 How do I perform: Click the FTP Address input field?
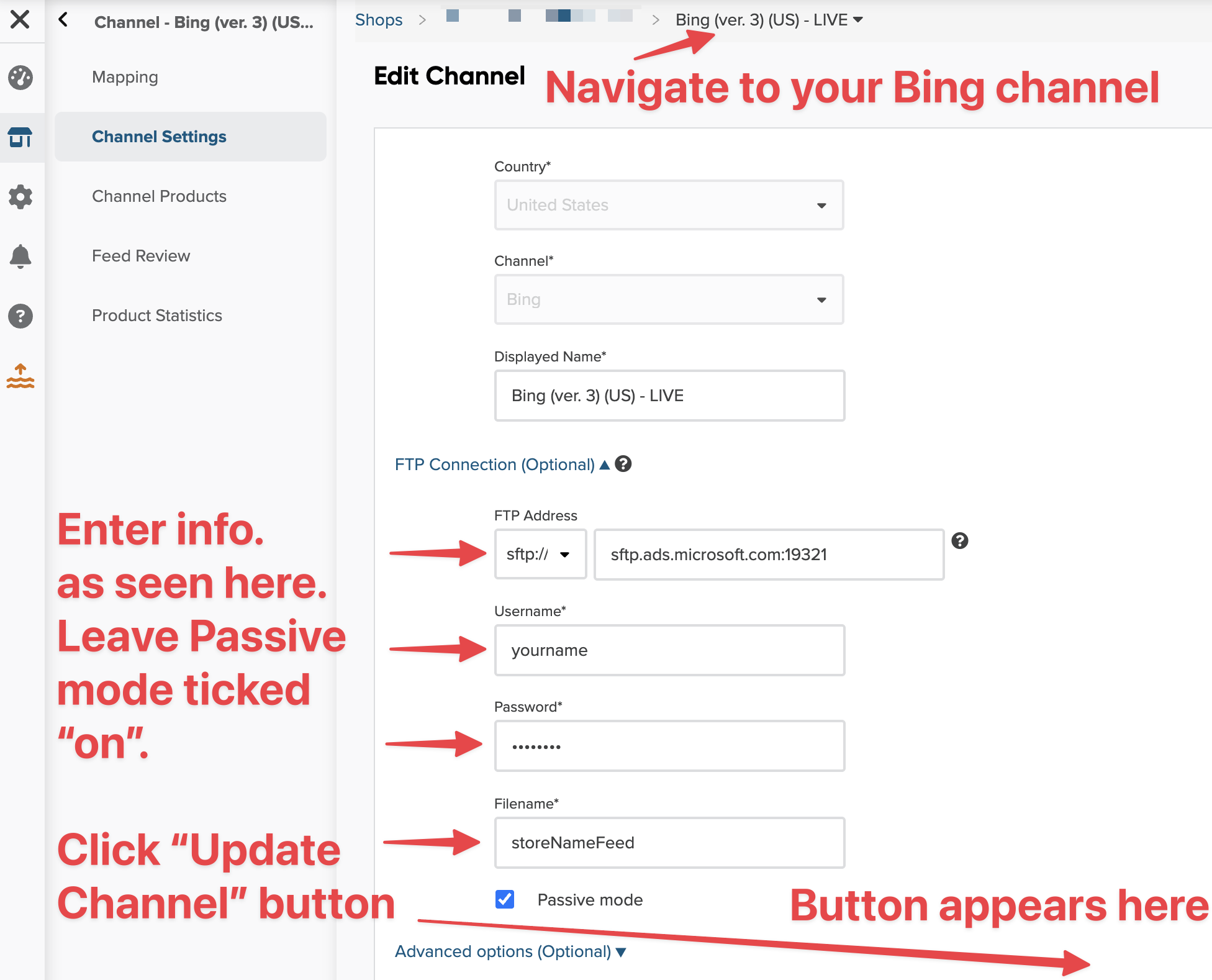coord(769,555)
